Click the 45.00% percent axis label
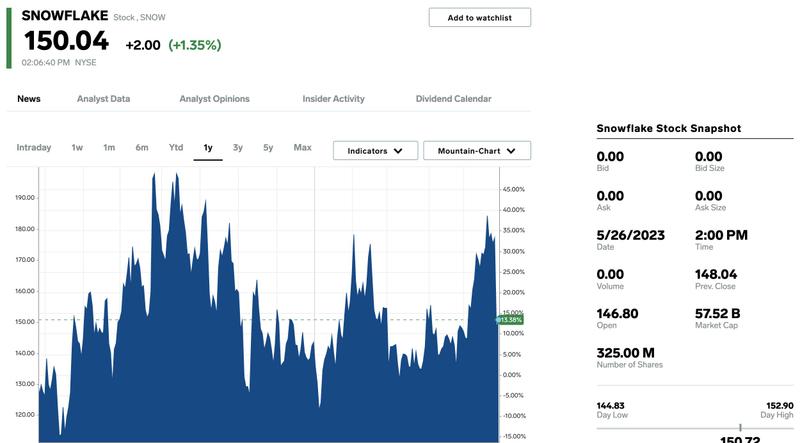This screenshot has height=443, width=800. 514,189
